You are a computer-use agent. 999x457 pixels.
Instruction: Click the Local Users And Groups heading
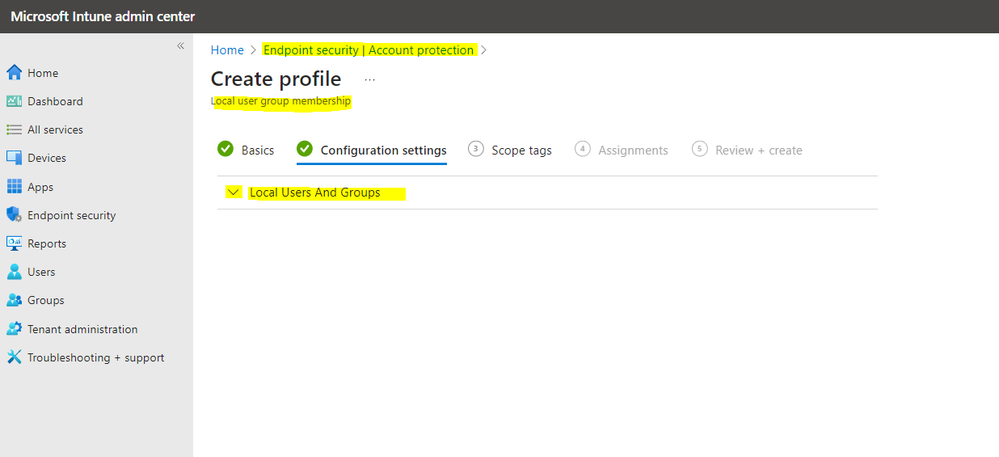pyautogui.click(x=315, y=192)
